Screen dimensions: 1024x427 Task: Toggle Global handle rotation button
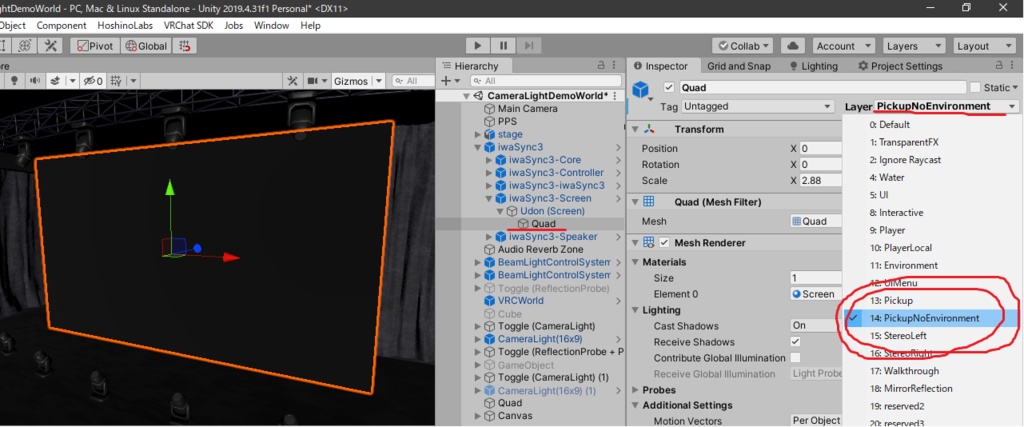click(147, 46)
